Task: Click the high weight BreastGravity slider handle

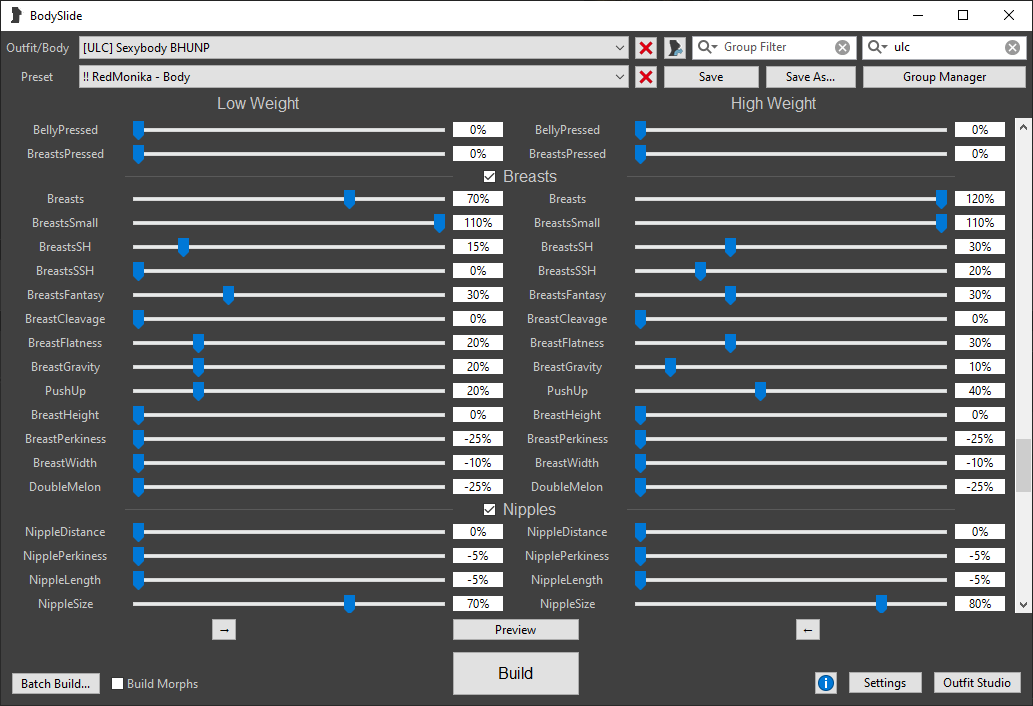Action: 670,367
